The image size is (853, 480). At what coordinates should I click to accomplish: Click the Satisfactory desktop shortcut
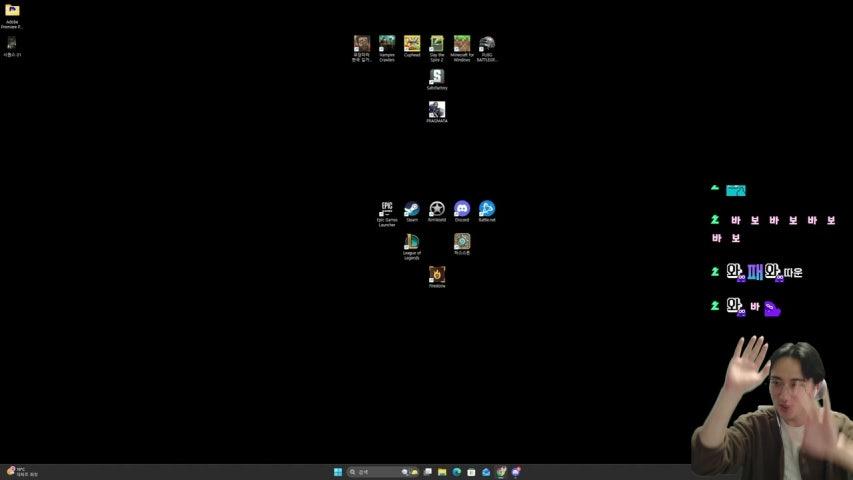tap(437, 79)
